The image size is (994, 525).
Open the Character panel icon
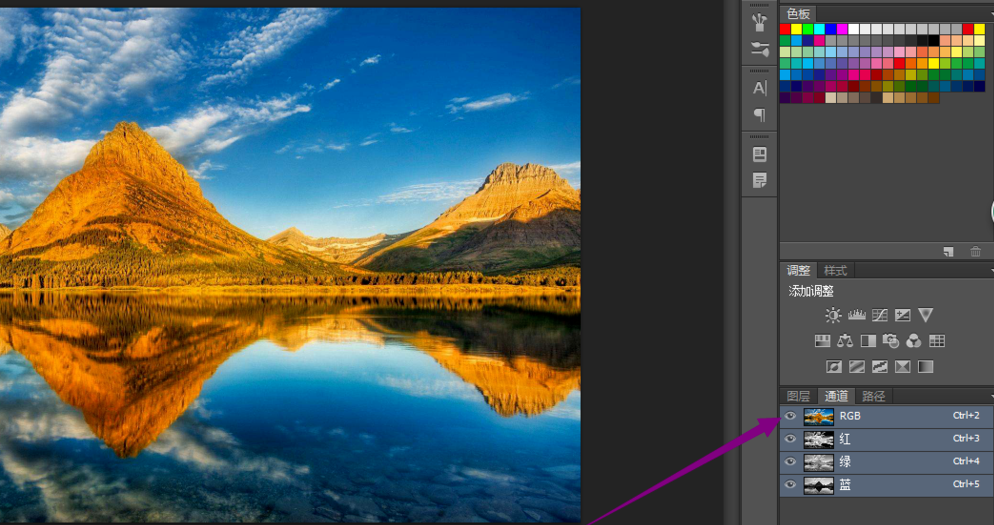coord(759,88)
